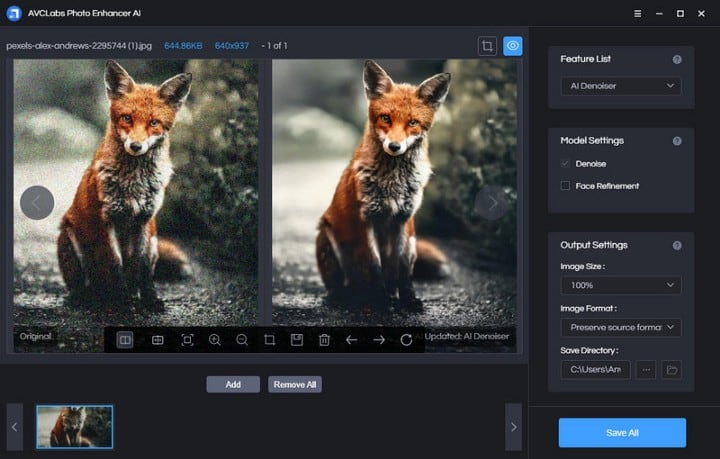Save image with the floppy disk icon

tap(297, 340)
